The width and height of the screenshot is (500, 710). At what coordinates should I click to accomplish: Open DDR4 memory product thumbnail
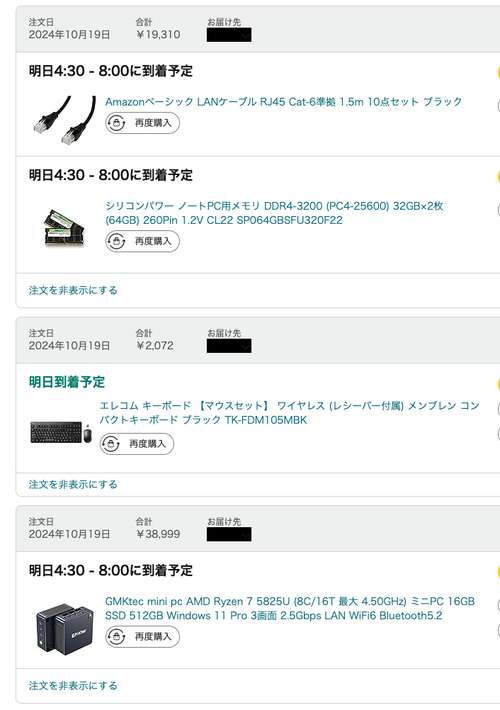65,227
